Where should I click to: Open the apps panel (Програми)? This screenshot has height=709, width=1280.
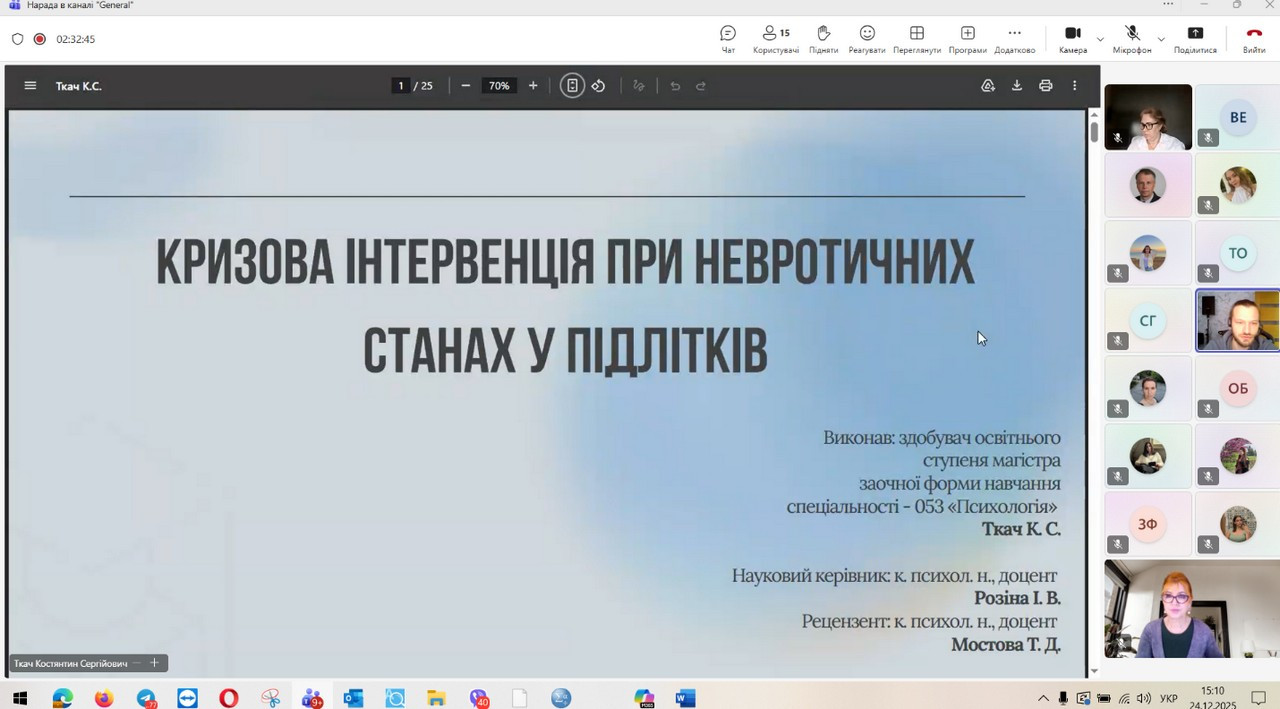click(967, 39)
